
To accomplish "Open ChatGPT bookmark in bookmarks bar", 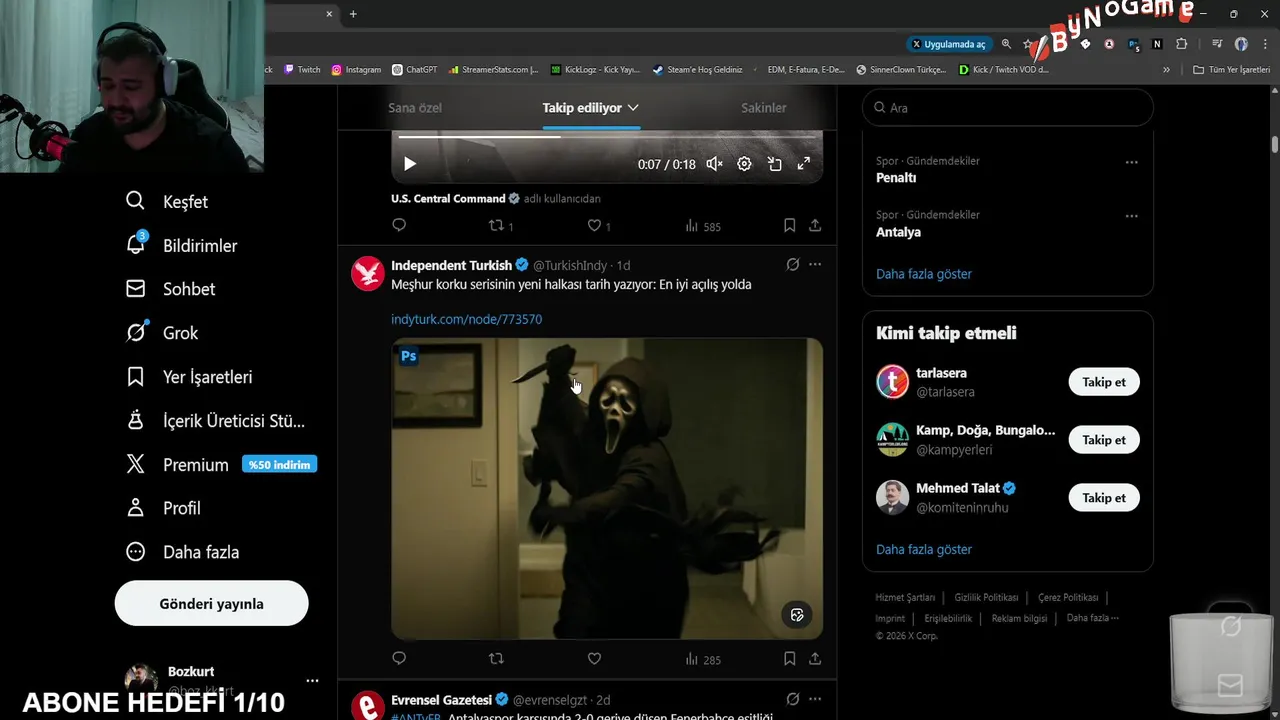I will click(x=415, y=70).
